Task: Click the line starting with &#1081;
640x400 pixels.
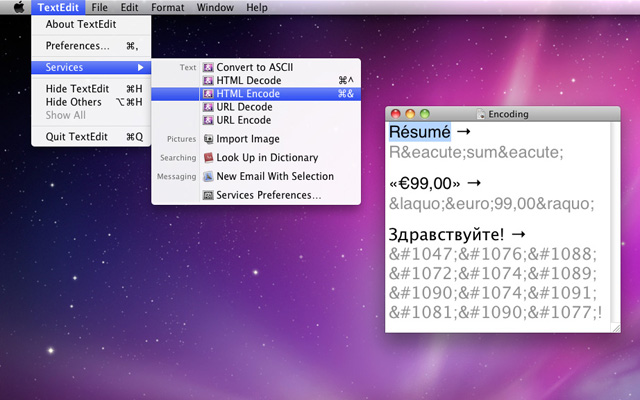Action: [x=495, y=312]
